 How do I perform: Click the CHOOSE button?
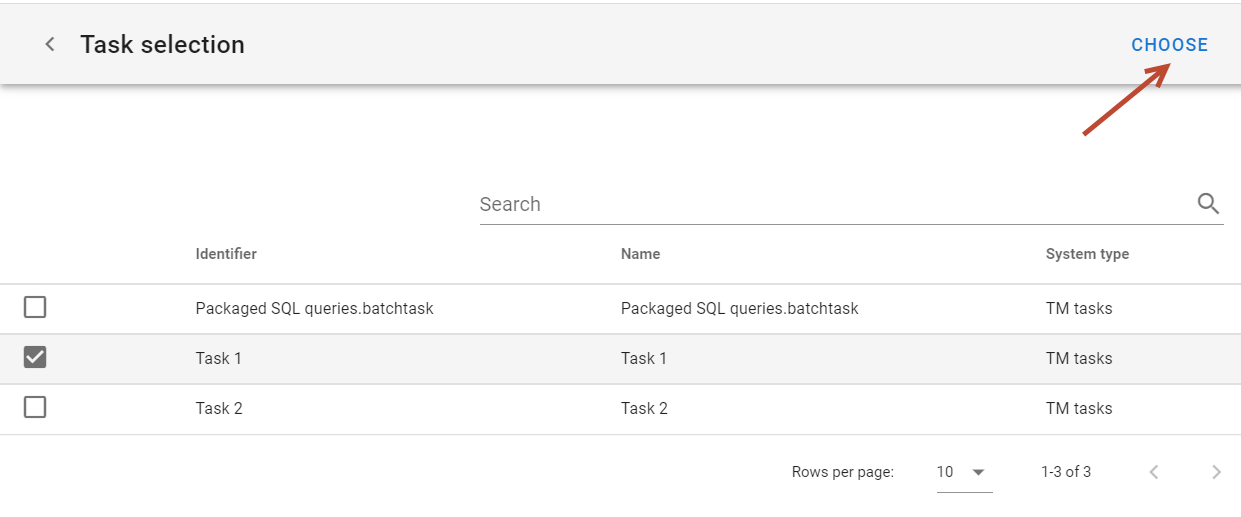click(x=1170, y=45)
